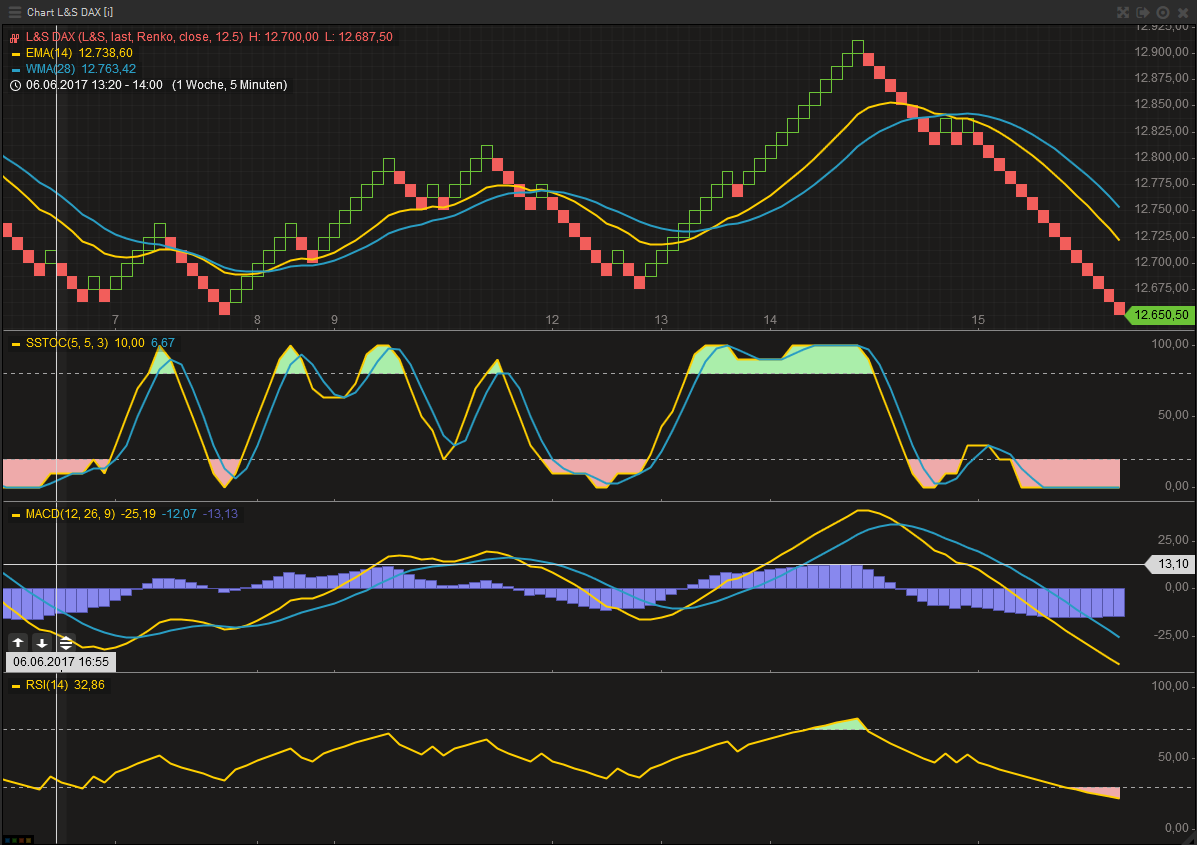Open the chart hamburger menu

(x=13, y=12)
